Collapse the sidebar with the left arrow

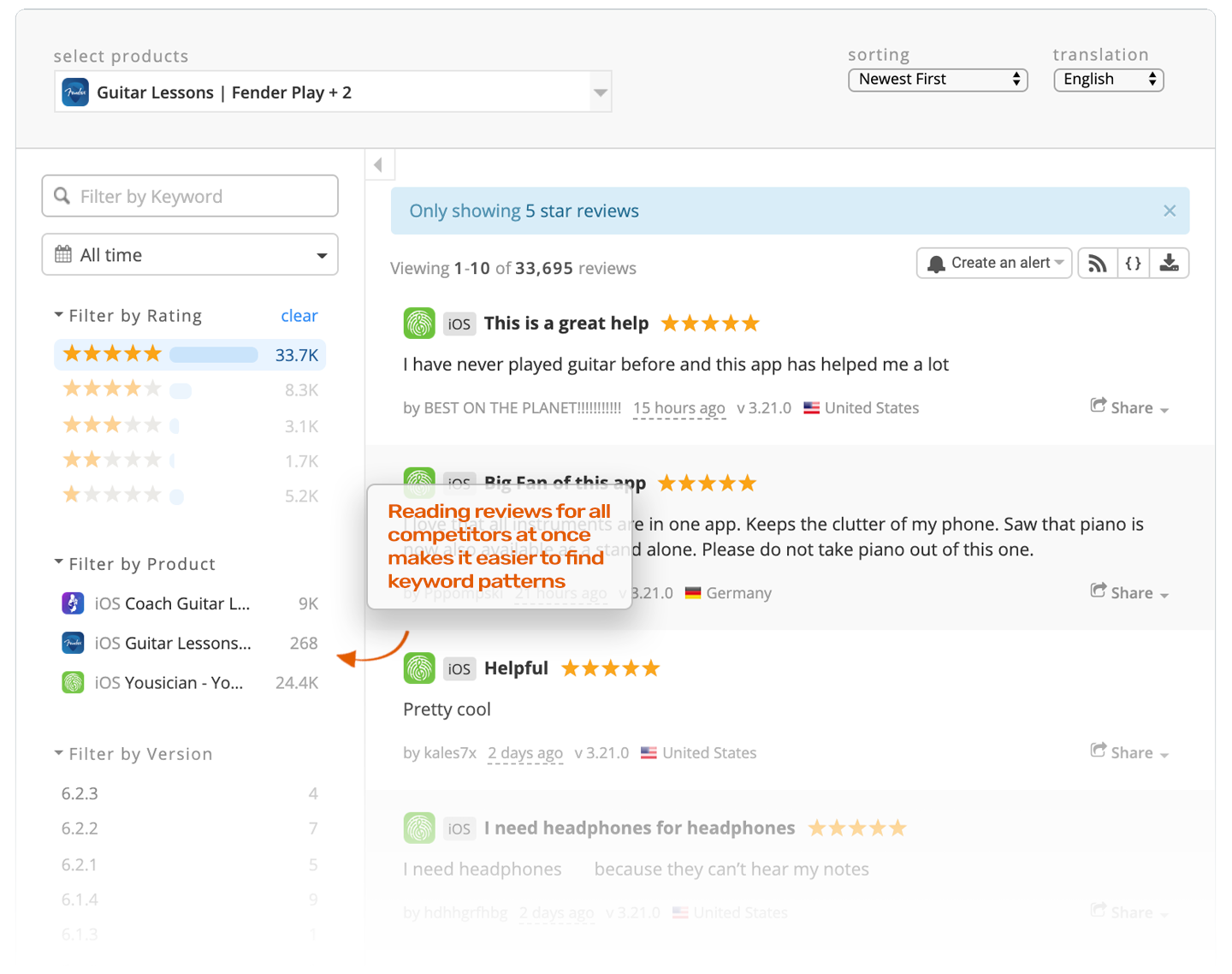pyautogui.click(x=378, y=164)
